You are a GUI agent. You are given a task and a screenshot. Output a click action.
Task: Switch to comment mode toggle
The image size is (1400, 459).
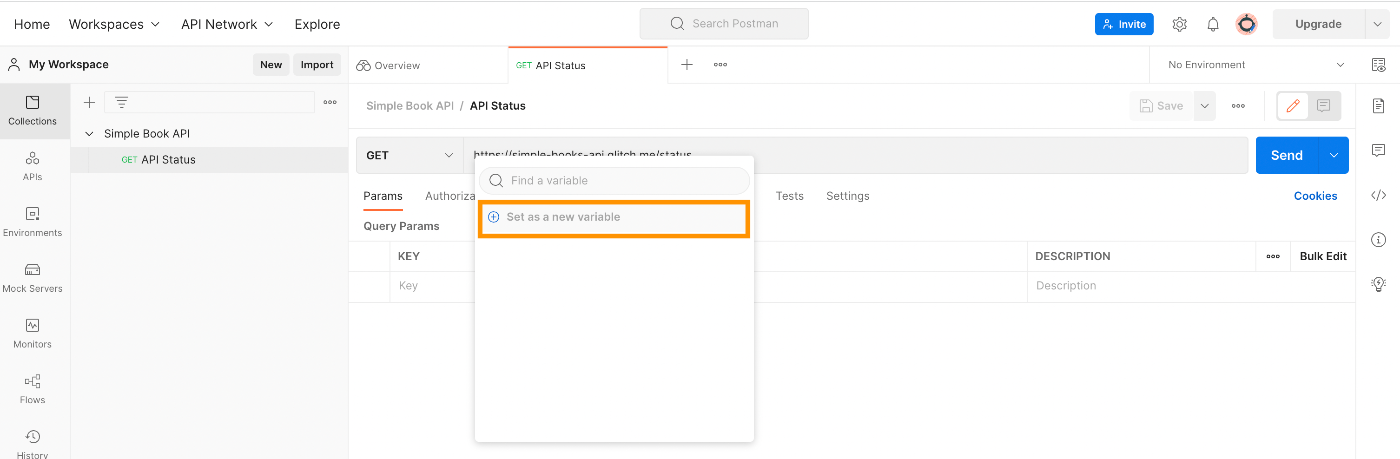[x=1323, y=105]
